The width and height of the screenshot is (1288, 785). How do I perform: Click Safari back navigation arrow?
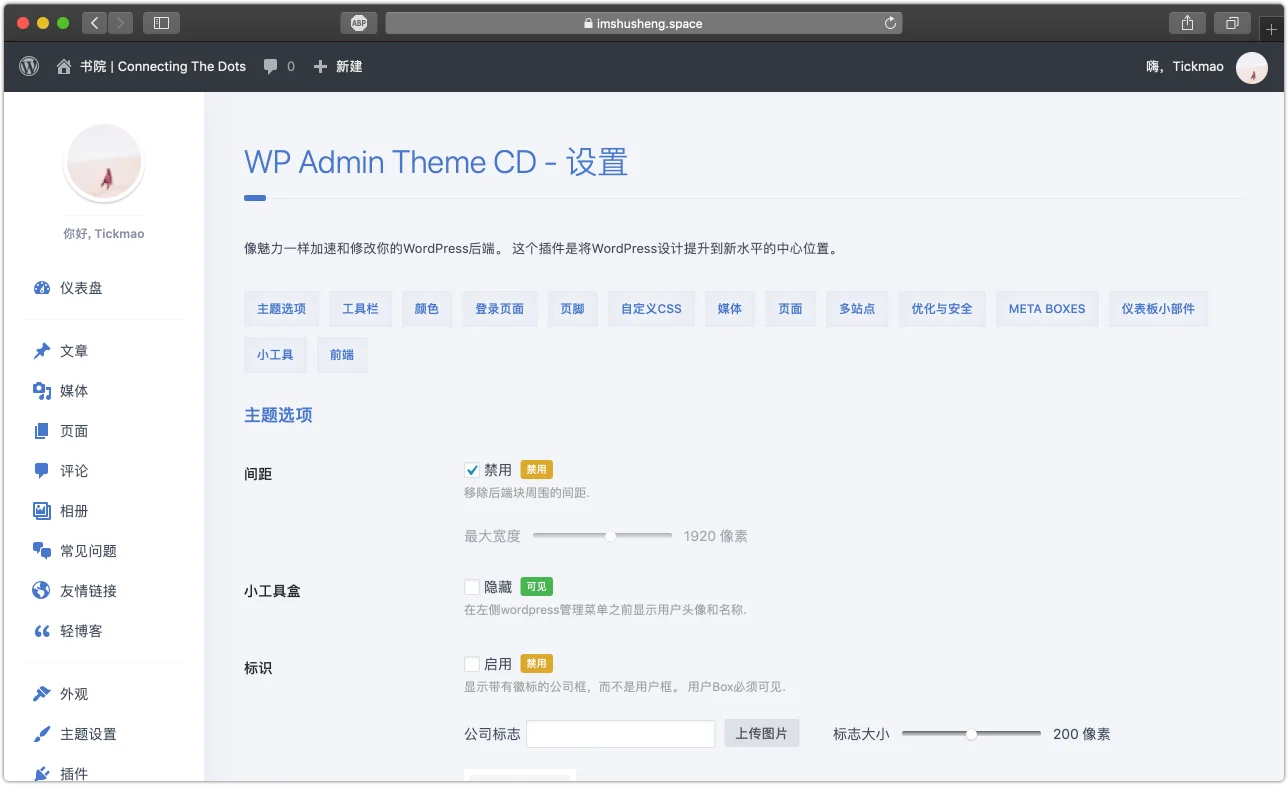coord(94,23)
